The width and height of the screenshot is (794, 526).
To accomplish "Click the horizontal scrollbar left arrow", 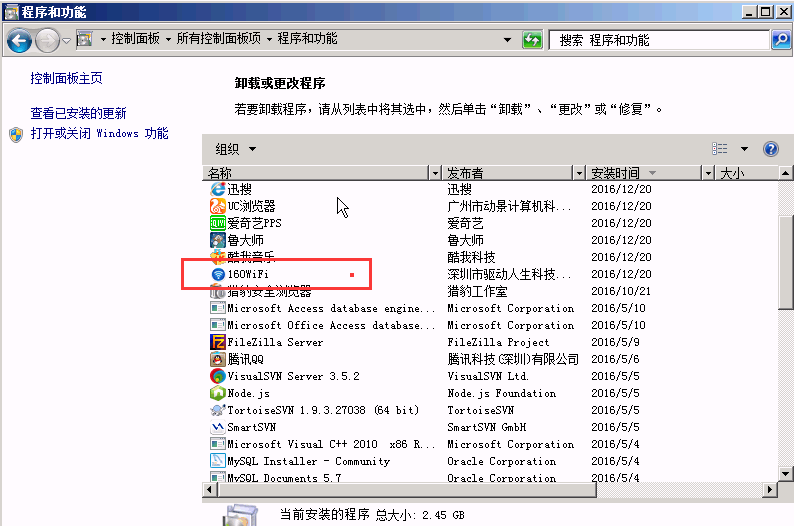I will click(210, 489).
